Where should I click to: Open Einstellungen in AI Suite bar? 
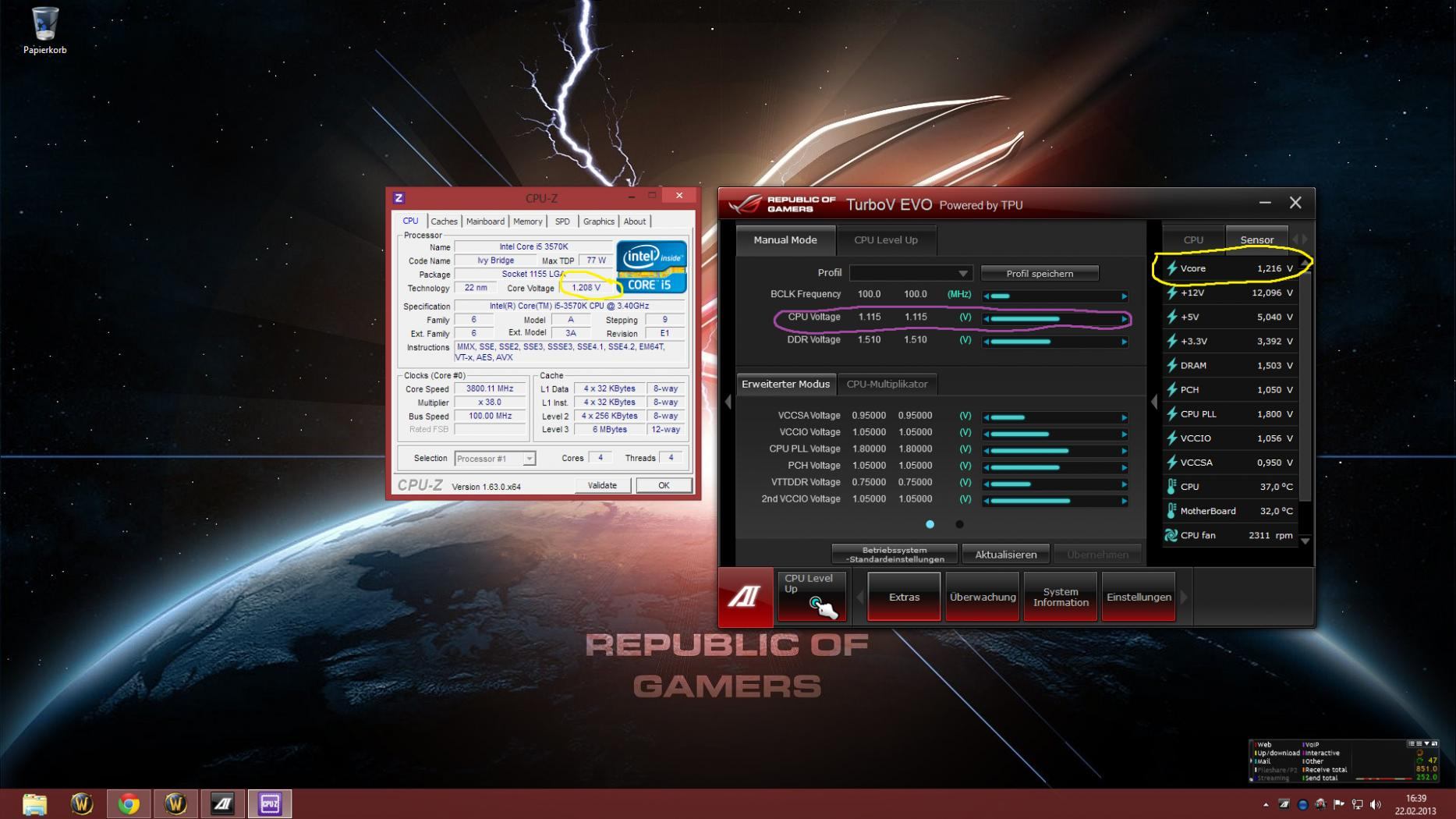pos(1139,597)
